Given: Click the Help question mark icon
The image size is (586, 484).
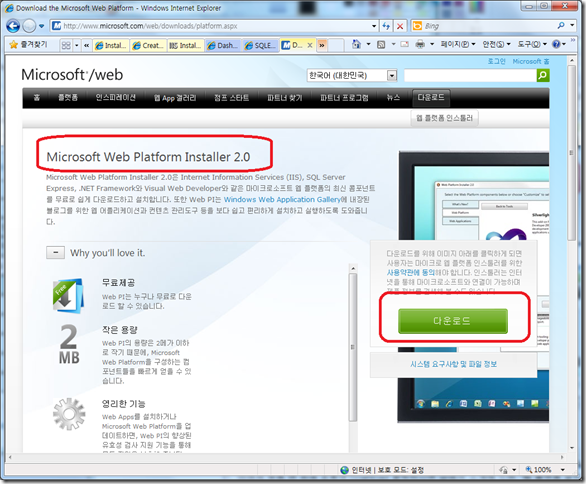Looking at the screenshot, I should pyautogui.click(x=556, y=44).
